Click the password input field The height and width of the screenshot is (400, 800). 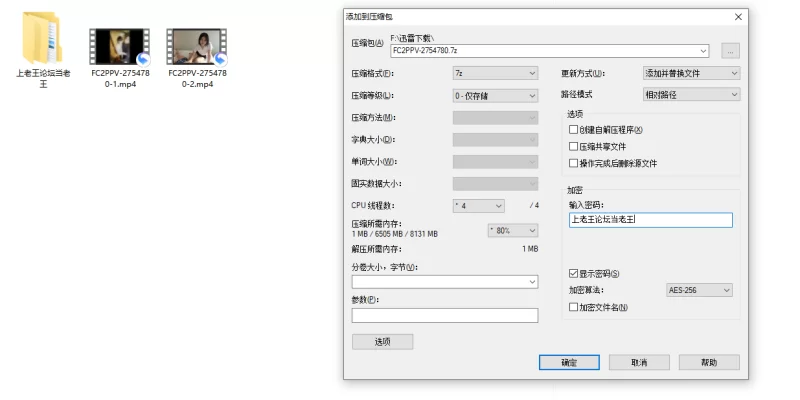(650, 220)
